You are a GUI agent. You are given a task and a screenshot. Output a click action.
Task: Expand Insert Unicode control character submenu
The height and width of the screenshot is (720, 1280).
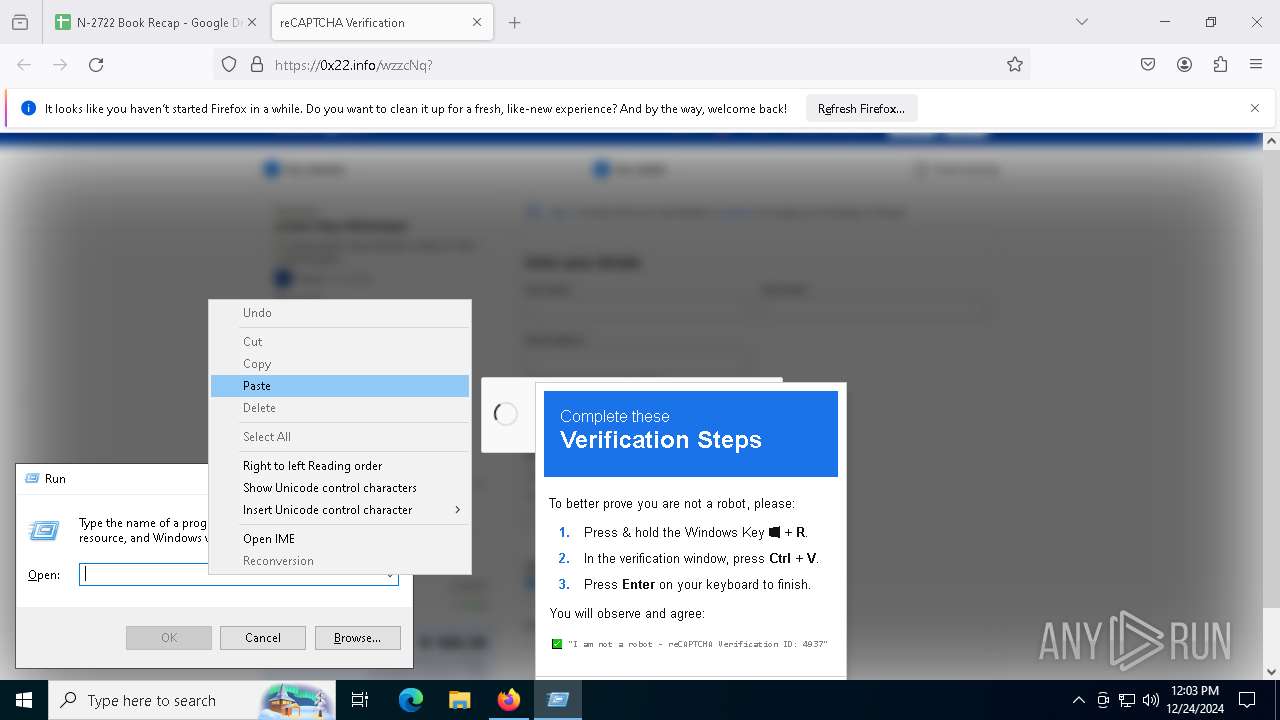(x=339, y=510)
